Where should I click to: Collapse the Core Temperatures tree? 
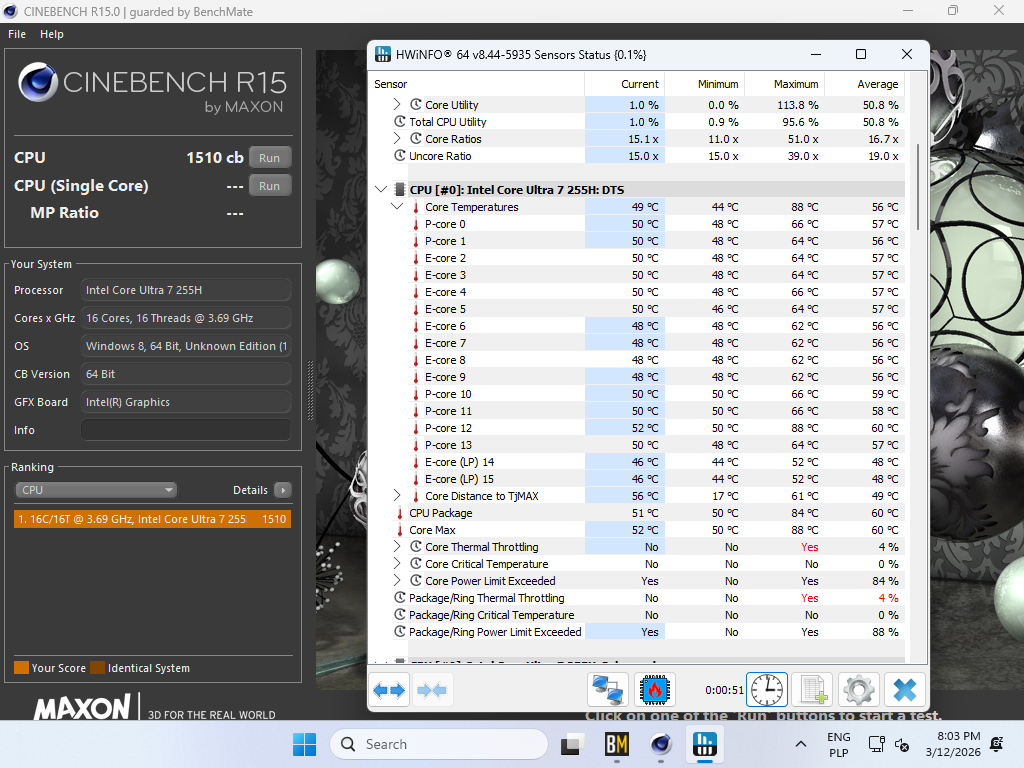pos(397,206)
